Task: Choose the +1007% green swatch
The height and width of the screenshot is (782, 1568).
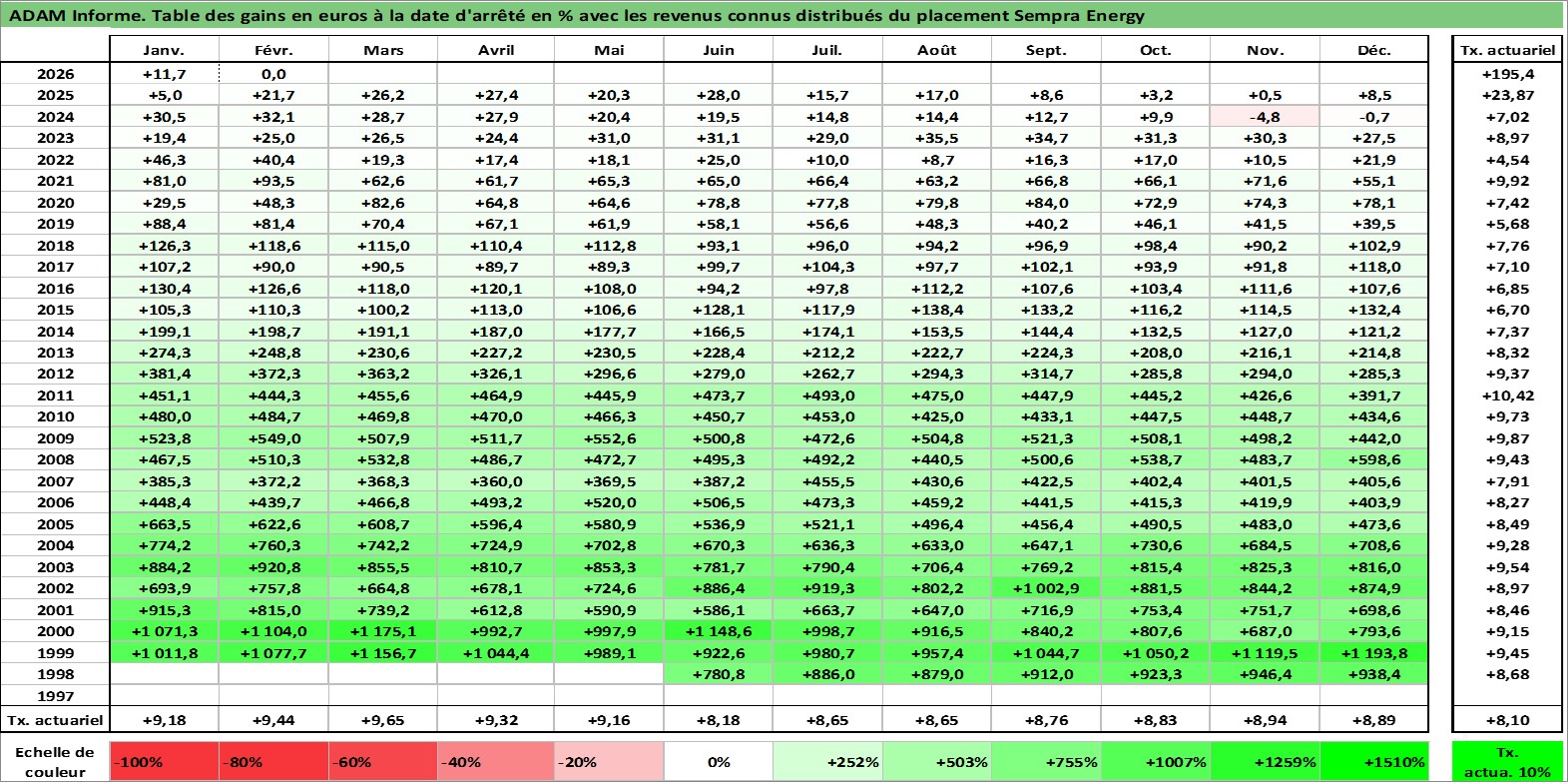Action: pos(1156,761)
